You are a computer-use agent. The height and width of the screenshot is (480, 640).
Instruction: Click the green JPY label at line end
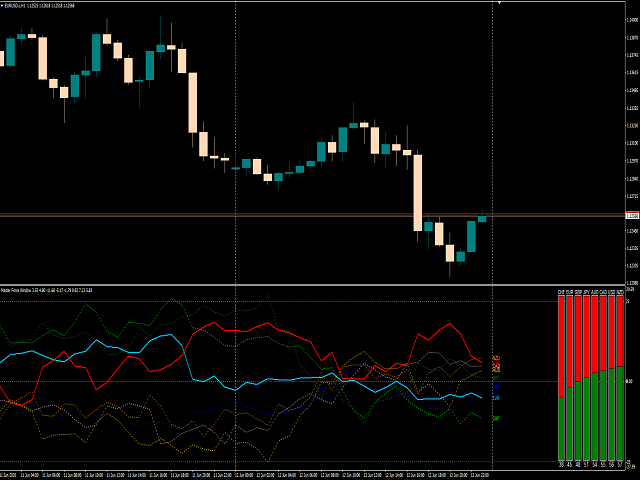(x=496, y=378)
